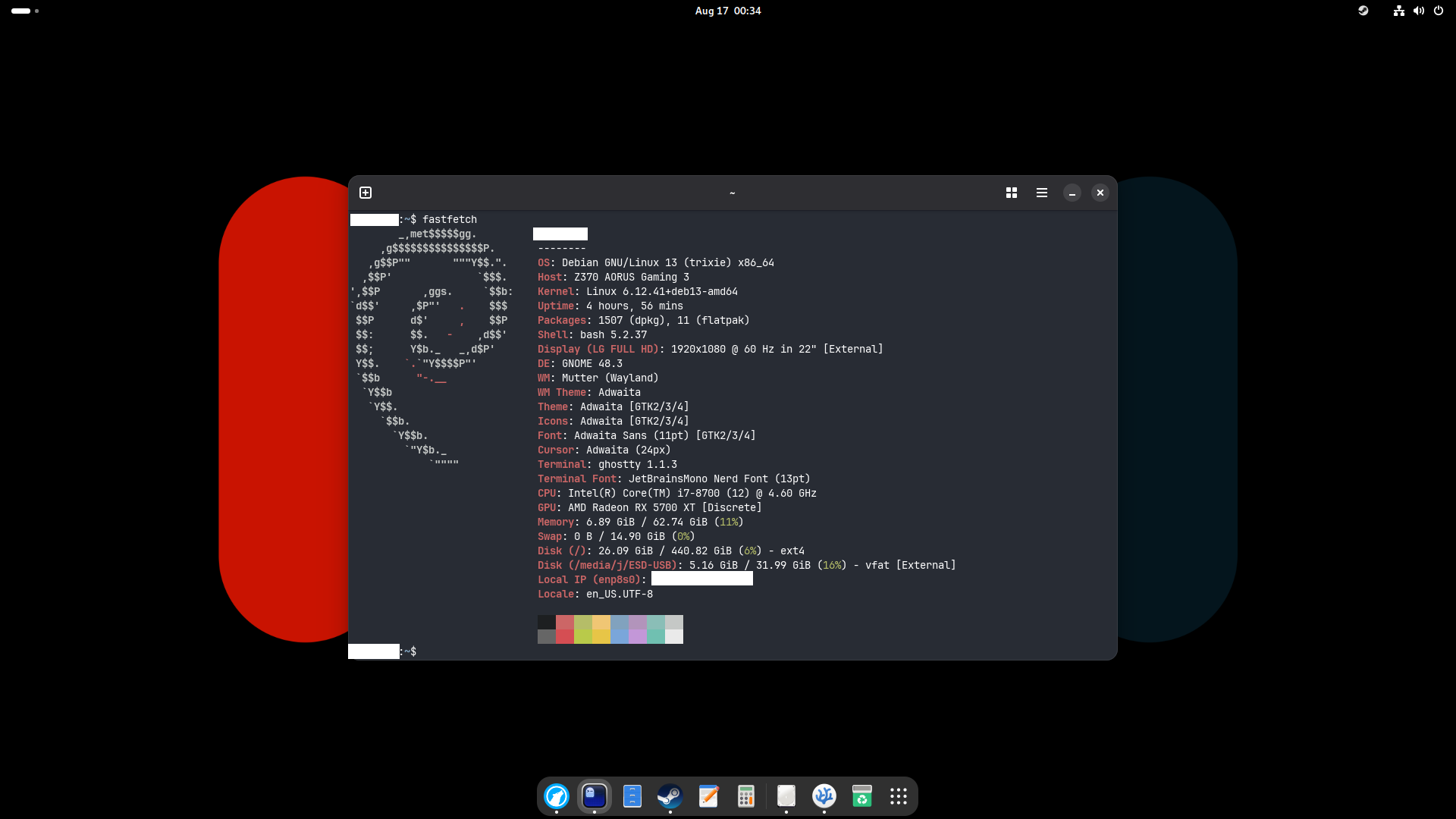Open Text Editor from the dock
Viewport: 1456px width, 819px height.
click(x=708, y=796)
